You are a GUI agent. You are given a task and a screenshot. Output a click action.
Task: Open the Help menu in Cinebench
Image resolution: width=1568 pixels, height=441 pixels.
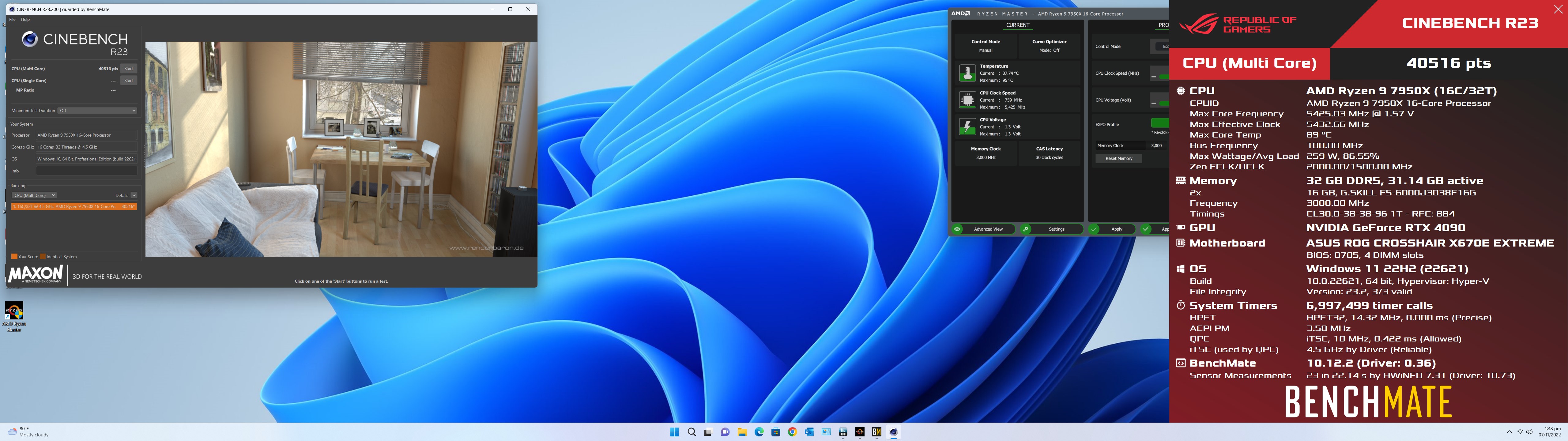tap(25, 20)
